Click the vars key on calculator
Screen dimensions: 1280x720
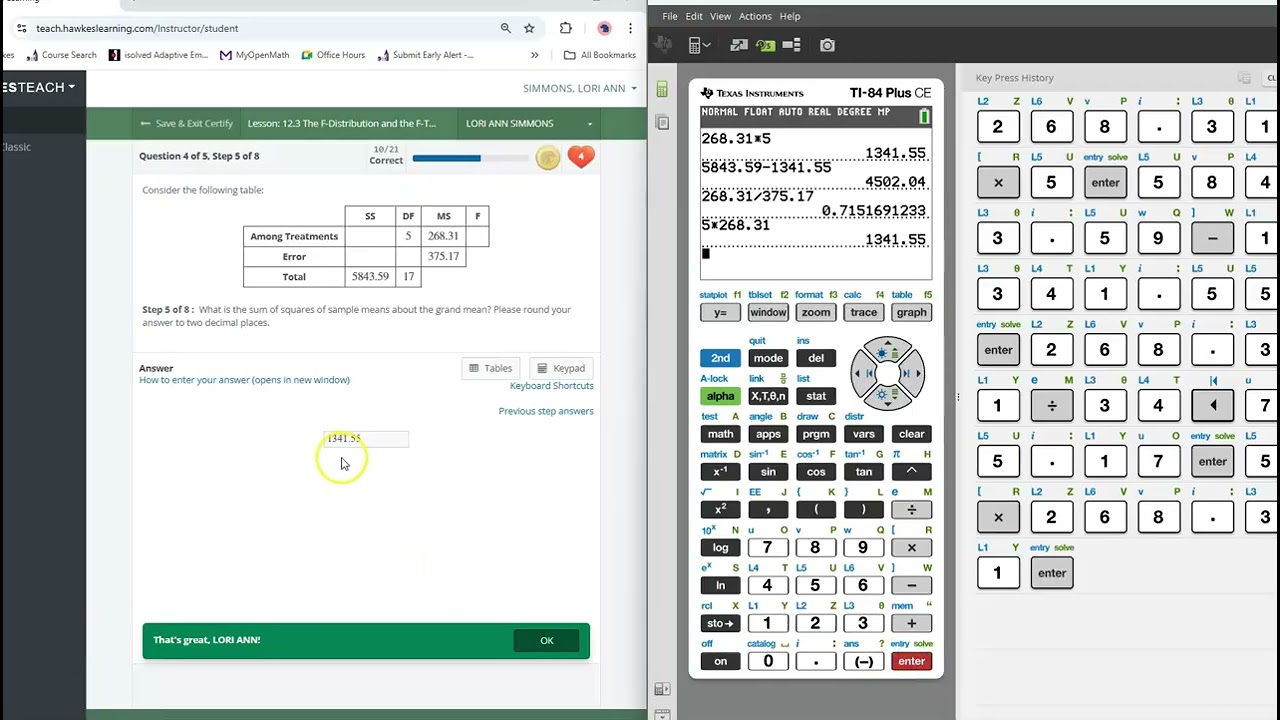[x=864, y=434]
